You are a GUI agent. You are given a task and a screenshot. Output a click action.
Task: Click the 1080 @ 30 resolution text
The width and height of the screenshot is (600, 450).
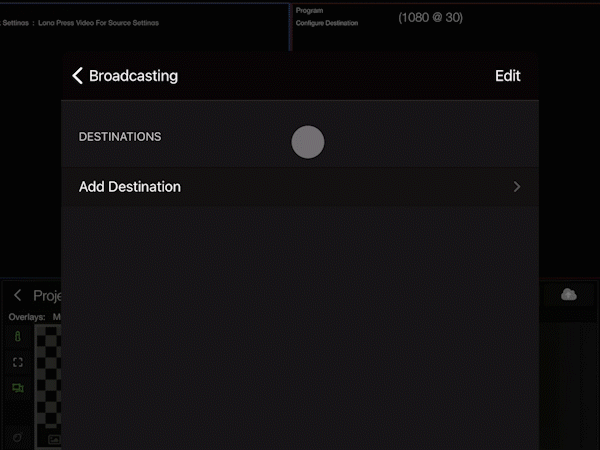coord(430,17)
